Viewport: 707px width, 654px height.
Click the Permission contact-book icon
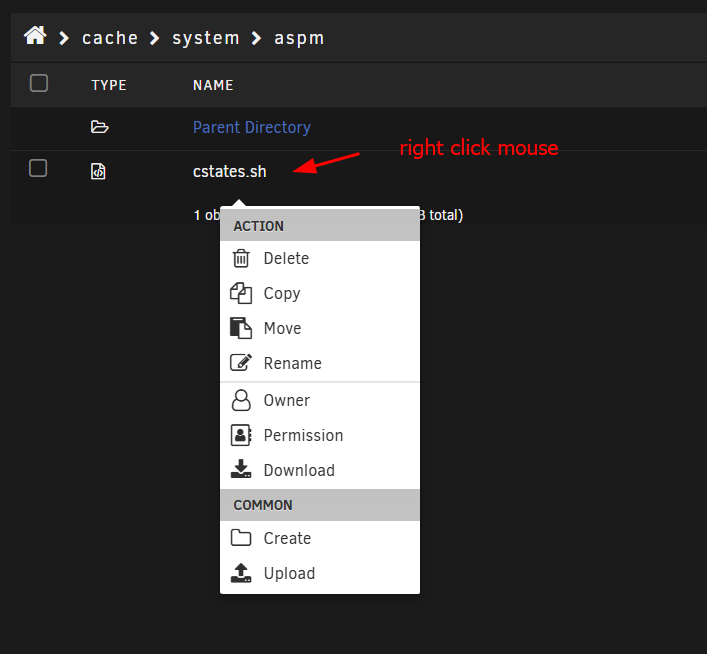[241, 435]
